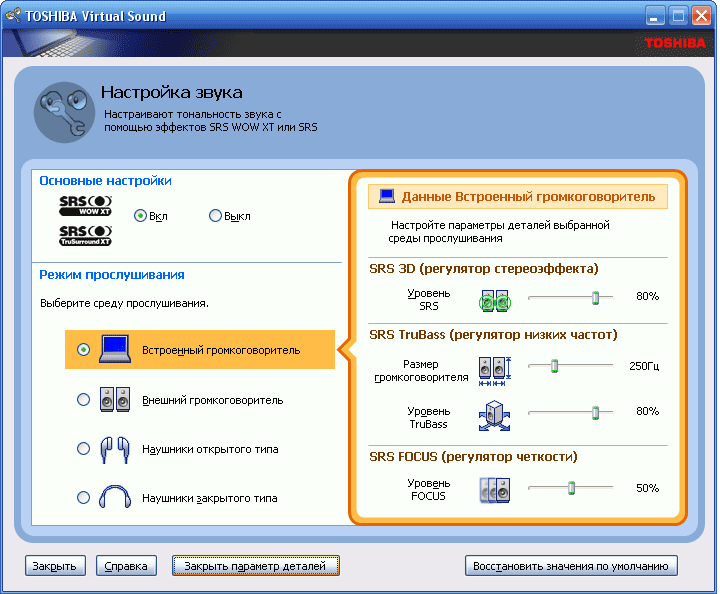Click the Режим прослушивания heading

pos(112,275)
